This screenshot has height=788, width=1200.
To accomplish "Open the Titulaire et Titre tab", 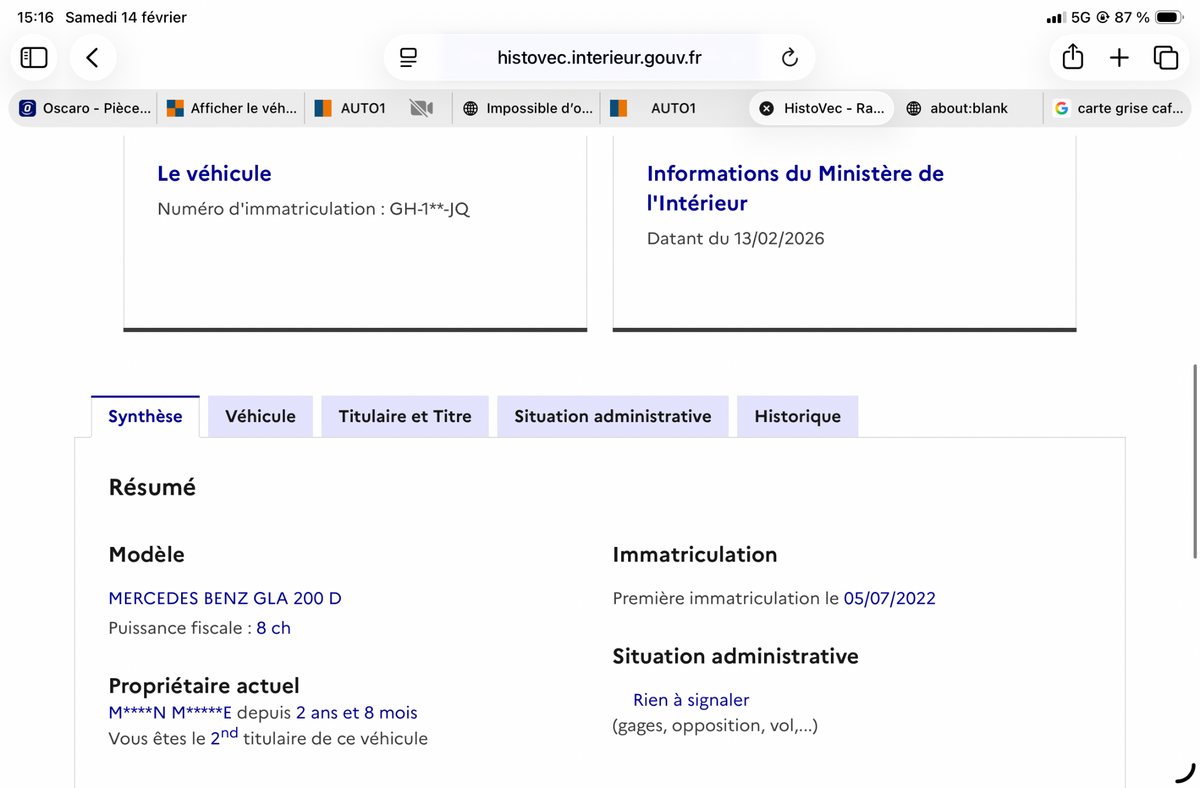I will click(404, 417).
